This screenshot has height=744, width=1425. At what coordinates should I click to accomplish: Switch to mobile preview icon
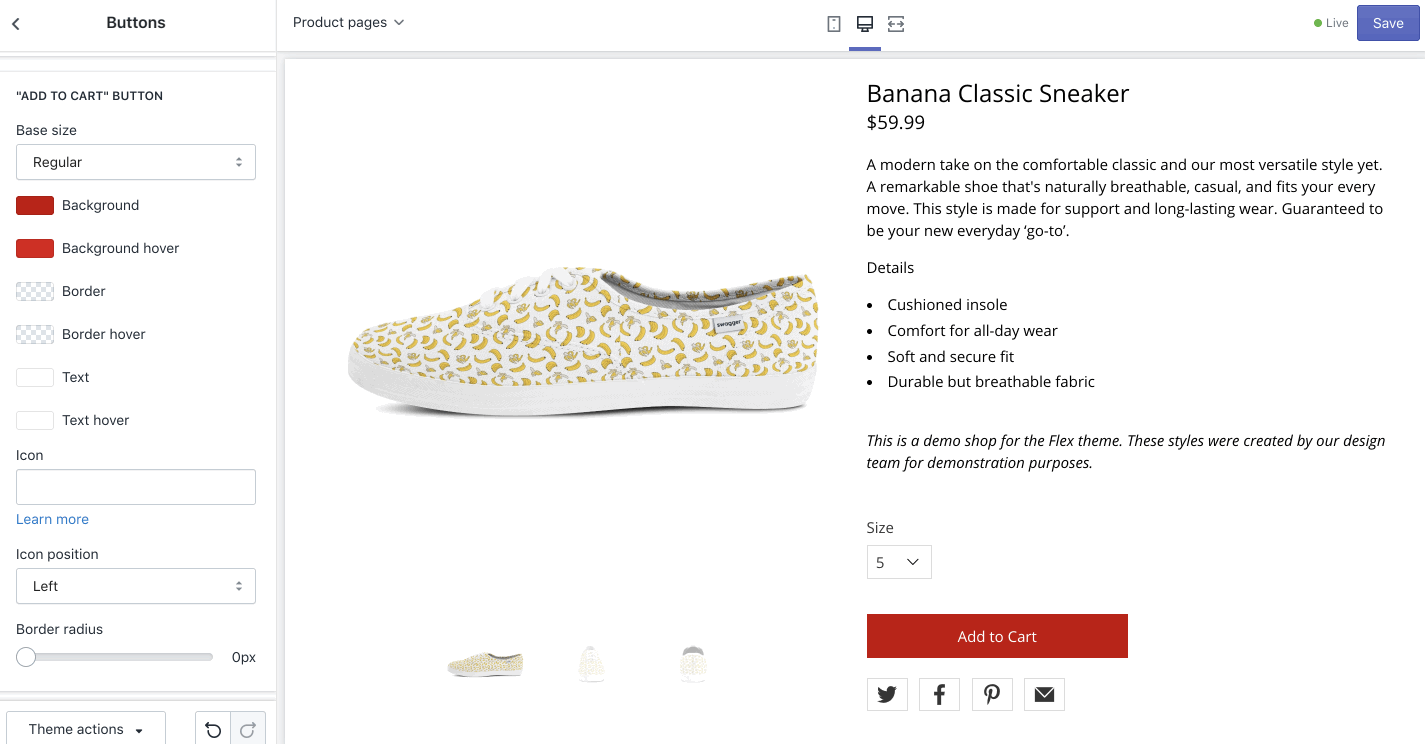point(834,24)
